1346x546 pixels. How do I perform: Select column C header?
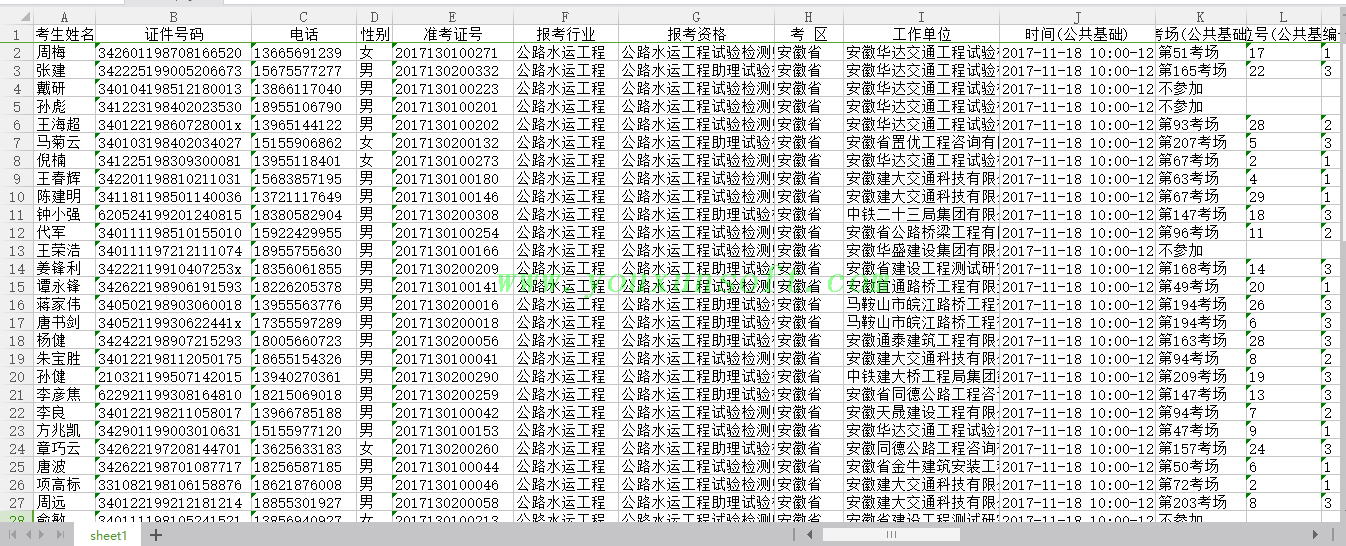point(303,17)
